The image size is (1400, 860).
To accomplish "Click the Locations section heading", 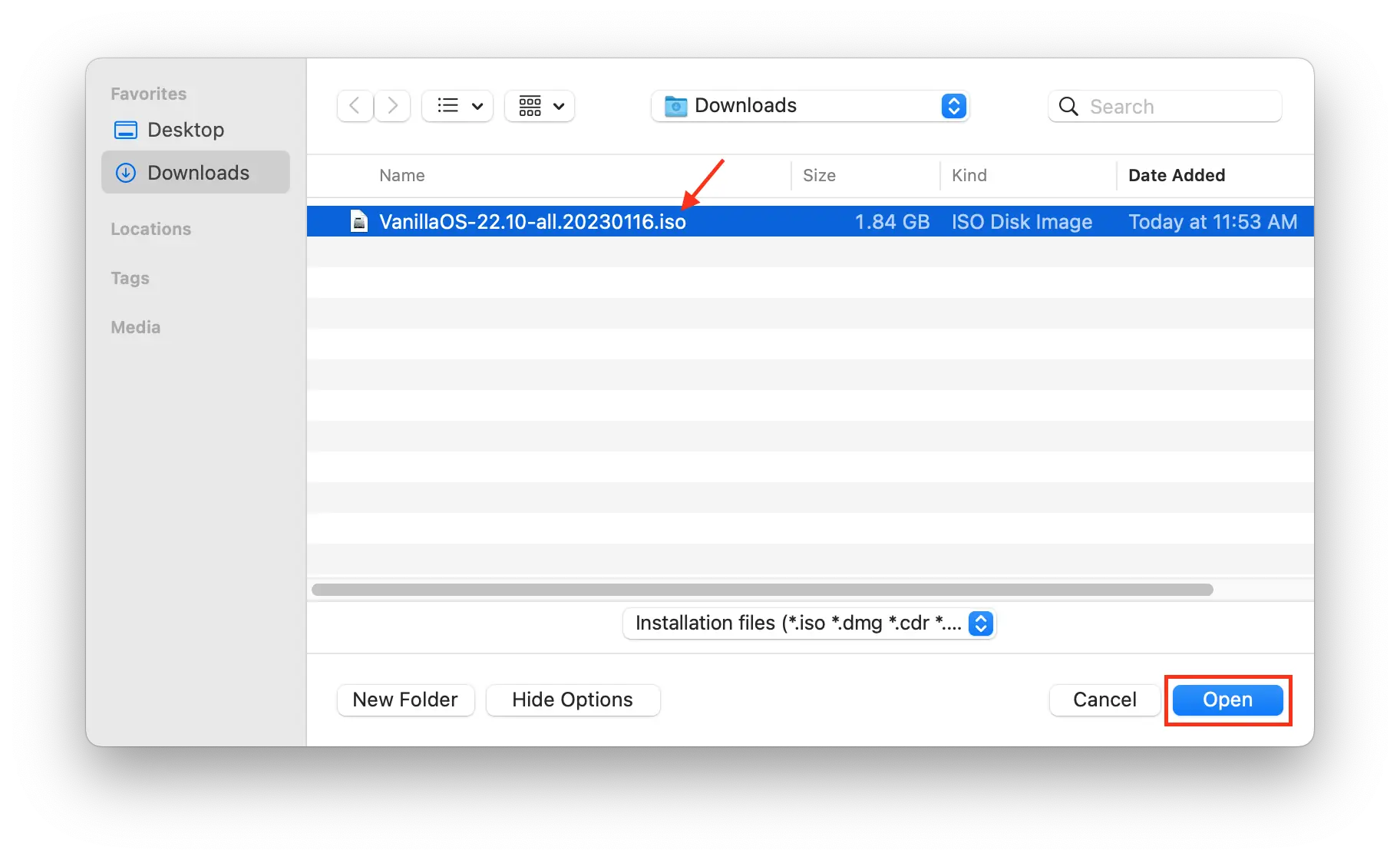I will tap(151, 229).
